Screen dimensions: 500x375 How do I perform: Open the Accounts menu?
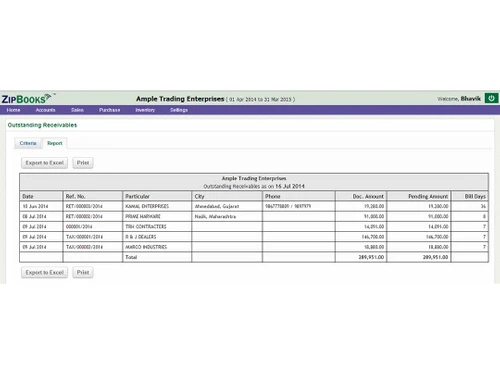point(45,110)
